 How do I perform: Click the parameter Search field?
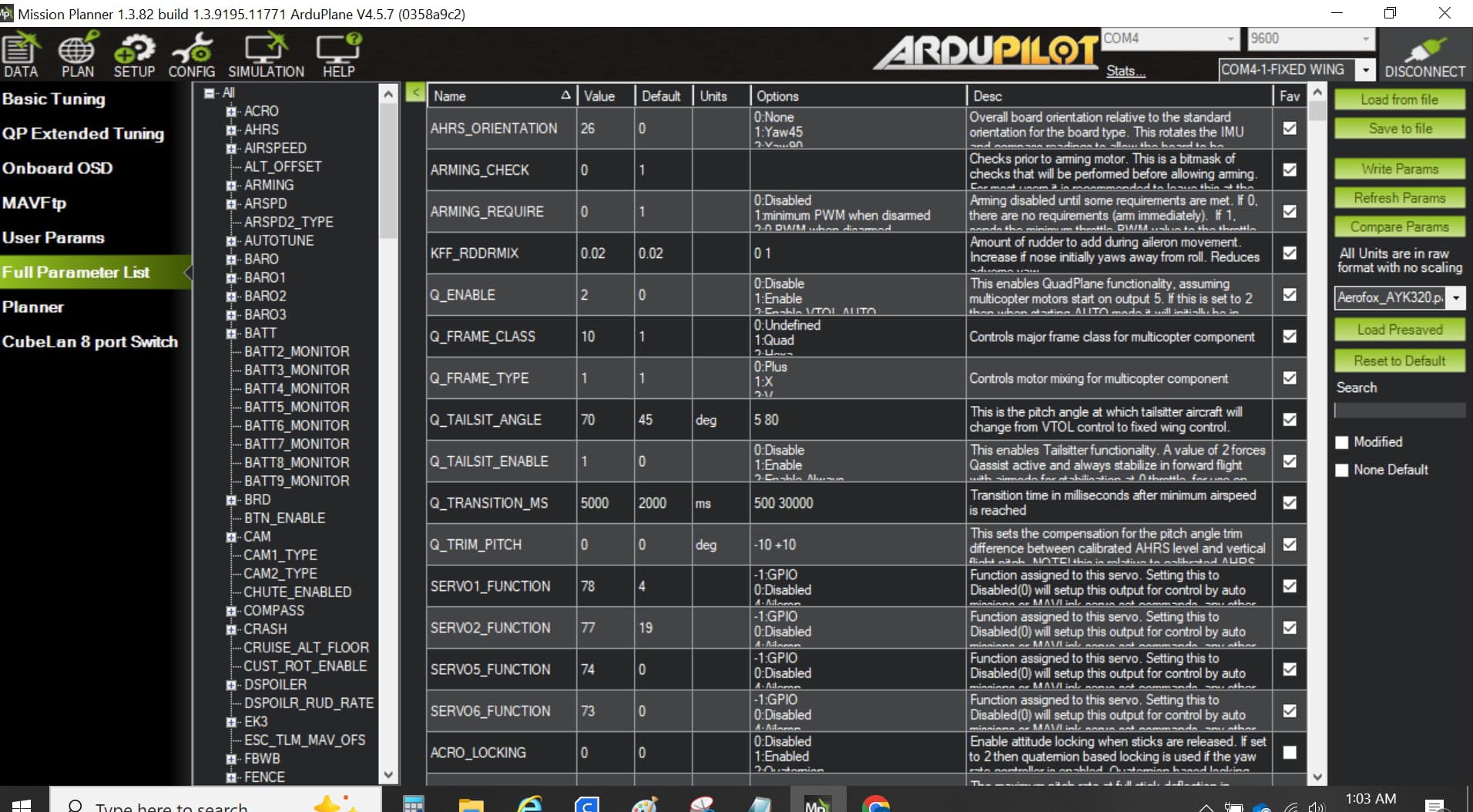pyautogui.click(x=1399, y=410)
